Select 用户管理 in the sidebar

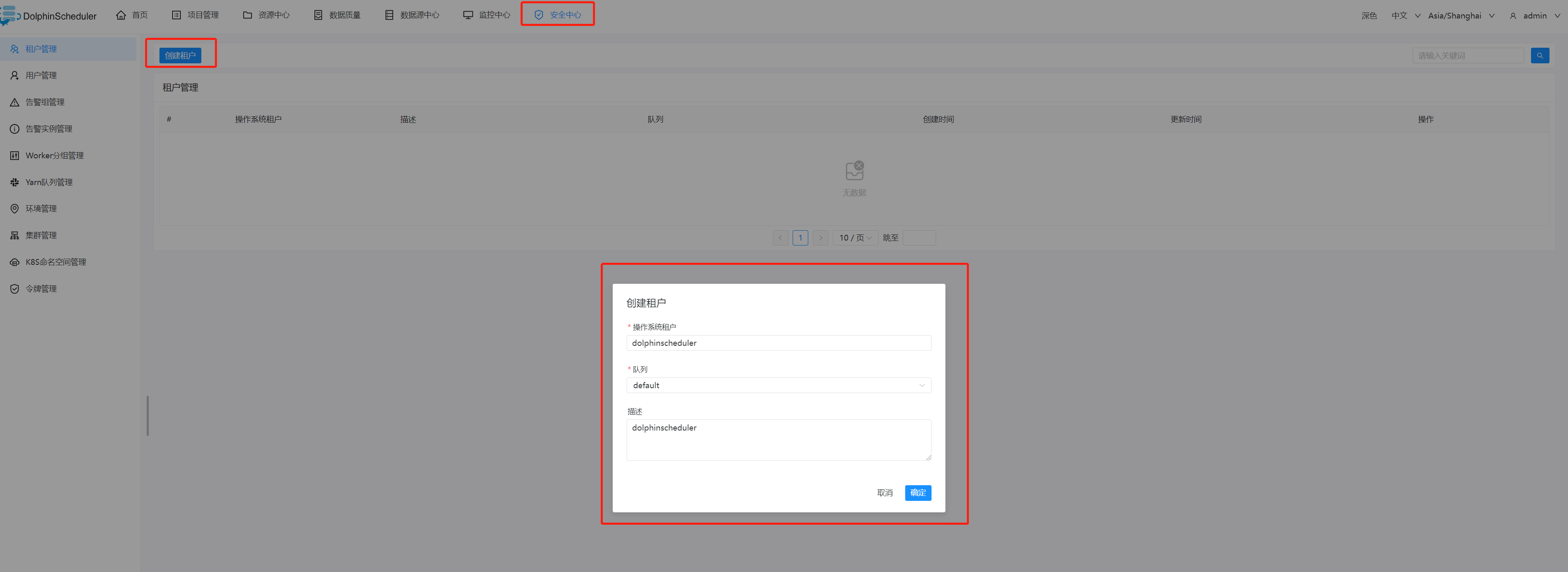(x=68, y=76)
